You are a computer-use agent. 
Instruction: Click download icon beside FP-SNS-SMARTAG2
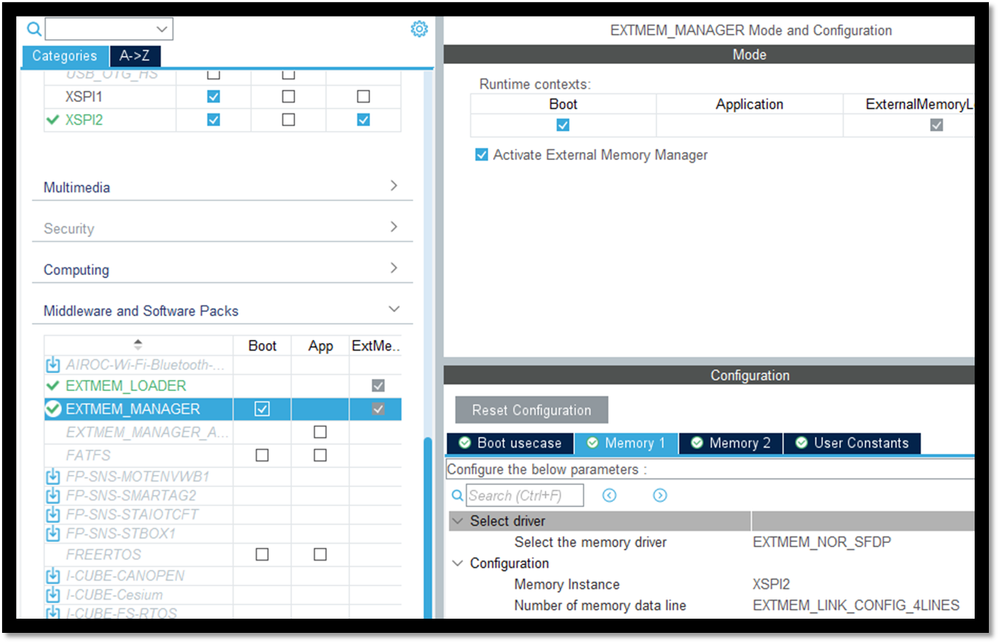pyautogui.click(x=53, y=496)
